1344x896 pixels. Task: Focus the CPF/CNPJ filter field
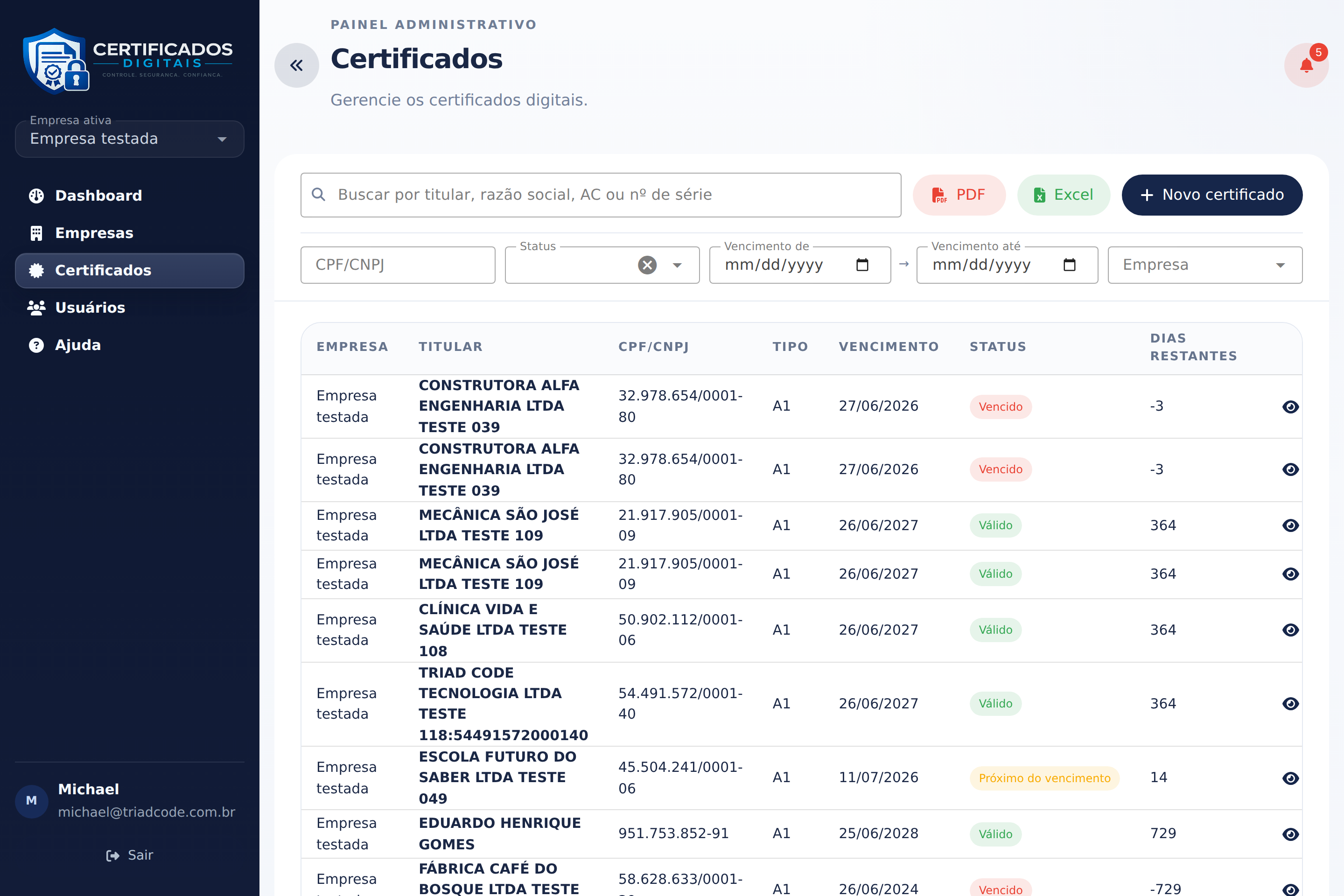pyautogui.click(x=398, y=265)
